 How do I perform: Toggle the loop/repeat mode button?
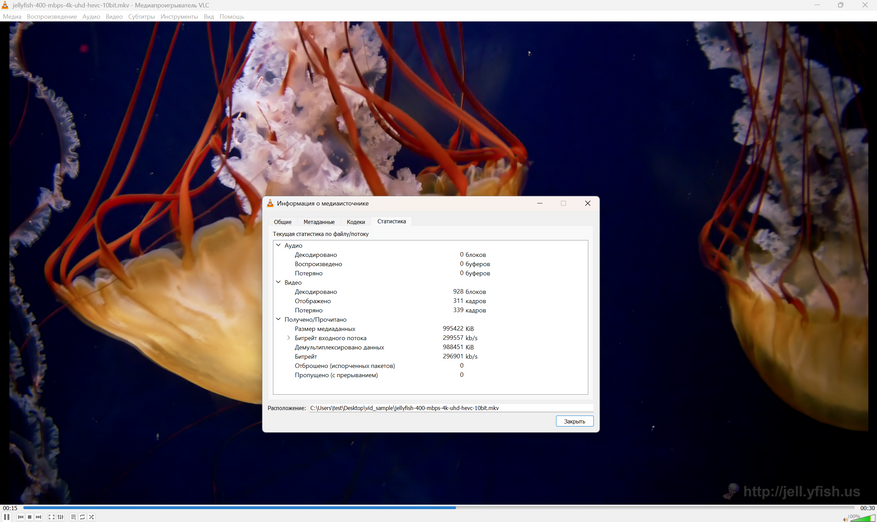(x=82, y=517)
